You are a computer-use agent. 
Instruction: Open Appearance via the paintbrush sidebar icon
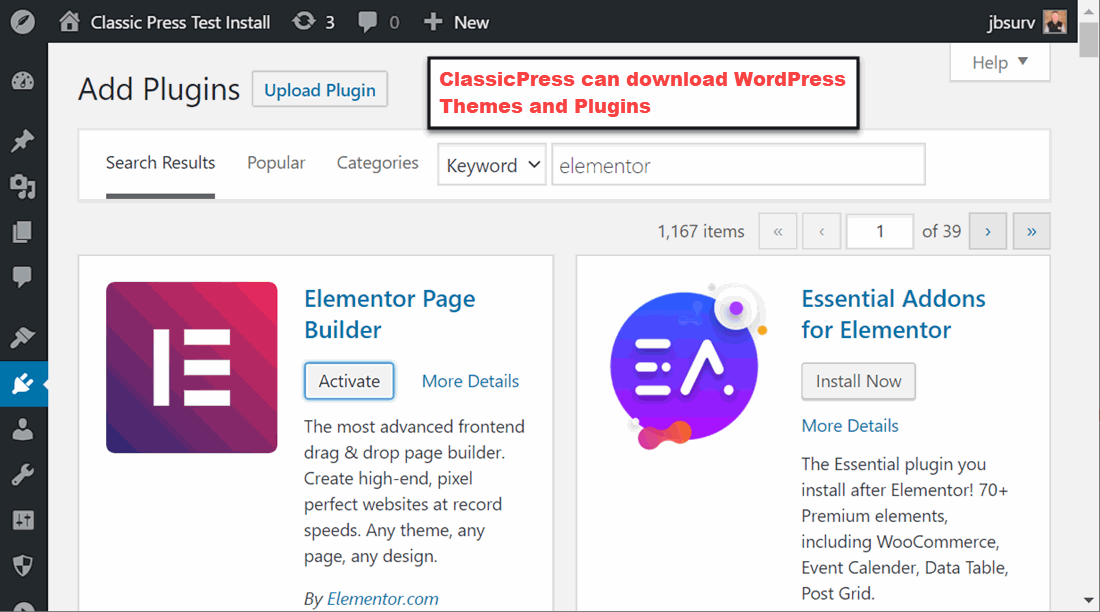coord(22,338)
